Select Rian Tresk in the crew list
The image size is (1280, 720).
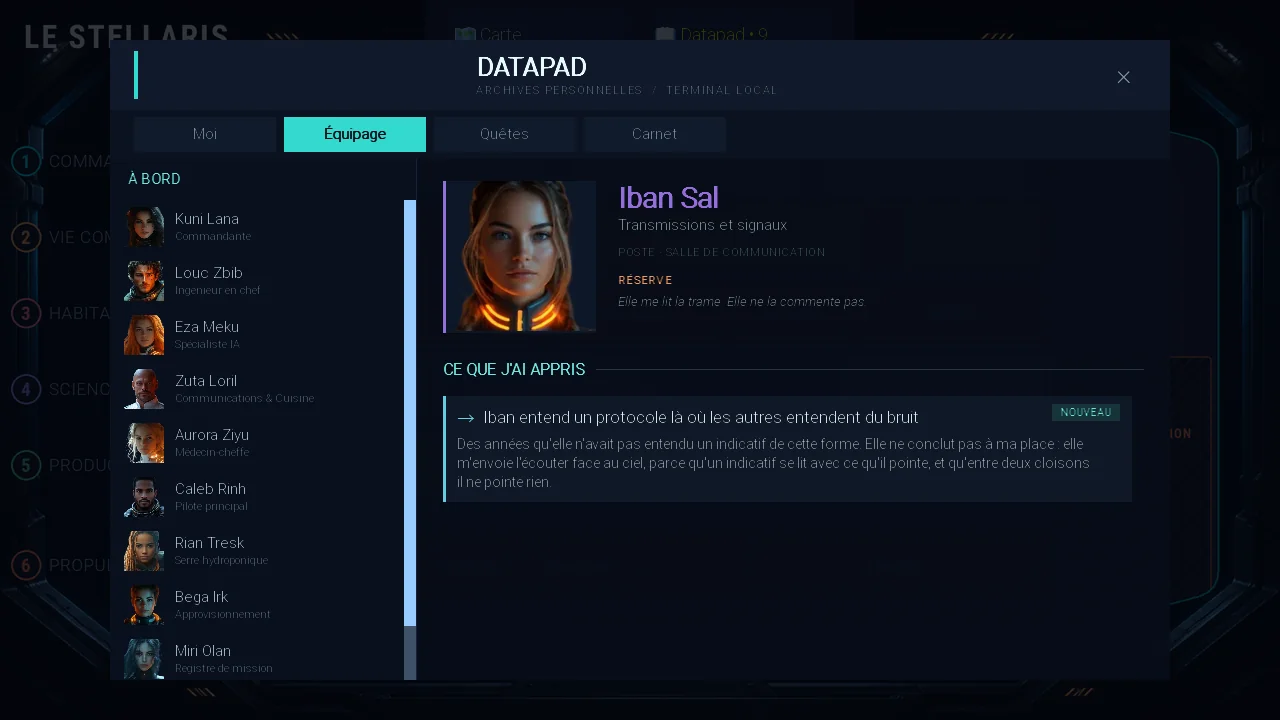260,551
